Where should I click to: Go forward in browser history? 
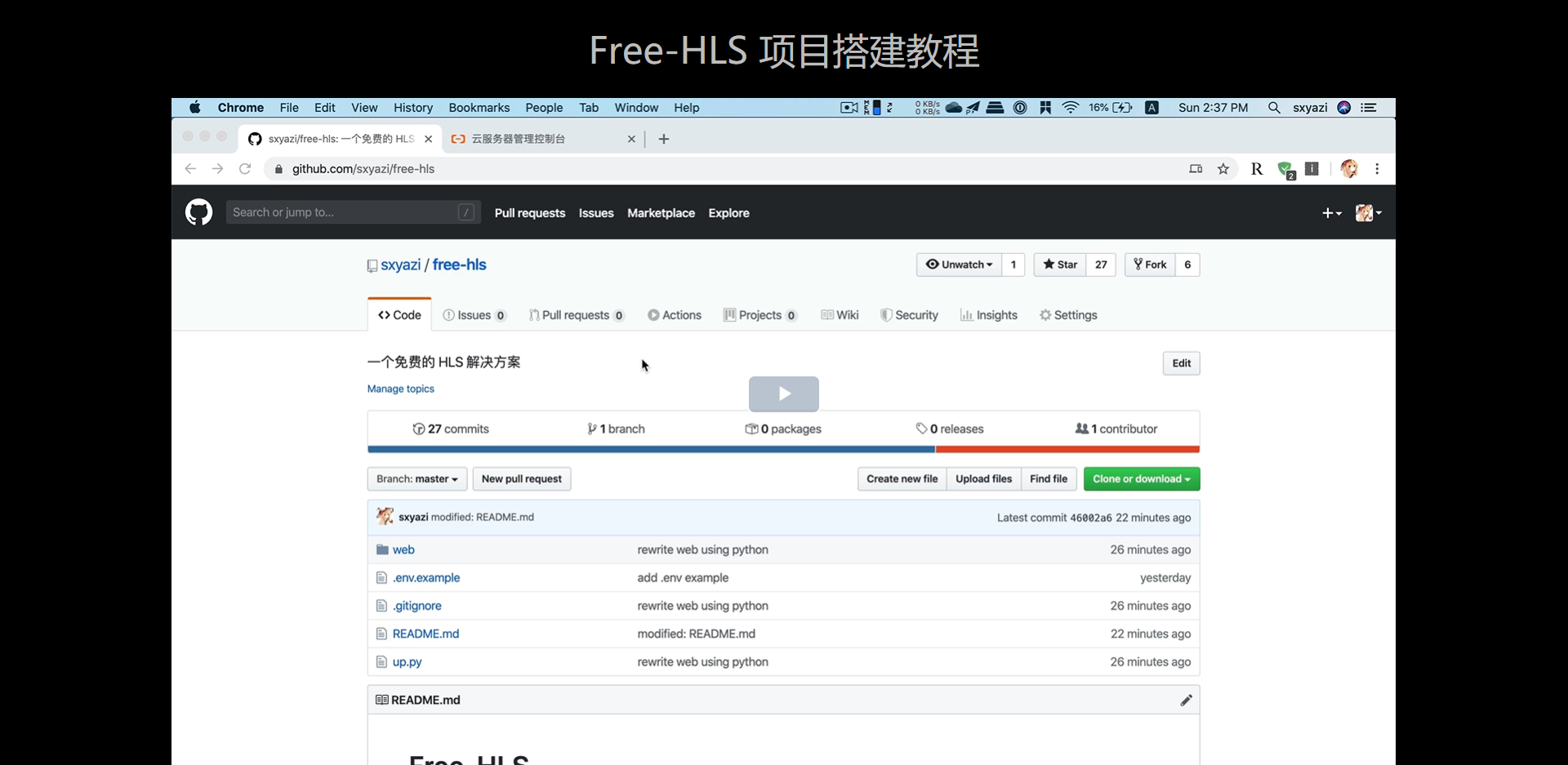pyautogui.click(x=217, y=169)
